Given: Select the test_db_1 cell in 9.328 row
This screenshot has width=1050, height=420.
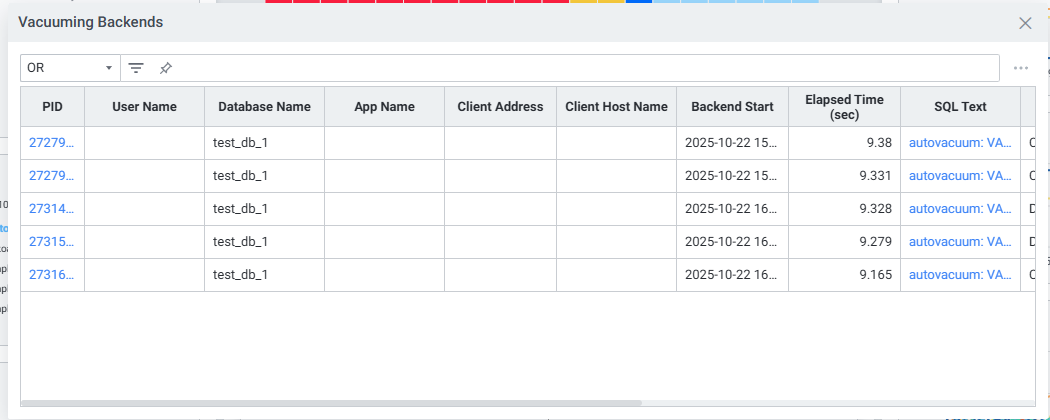Looking at the screenshot, I should click(241, 209).
